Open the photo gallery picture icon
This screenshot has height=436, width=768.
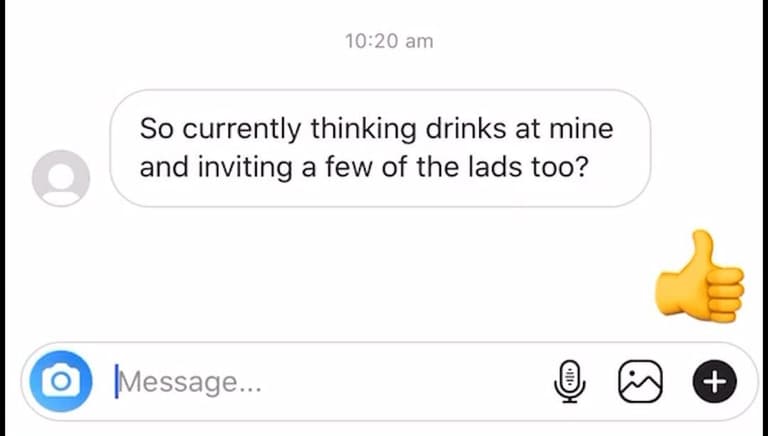click(x=640, y=381)
